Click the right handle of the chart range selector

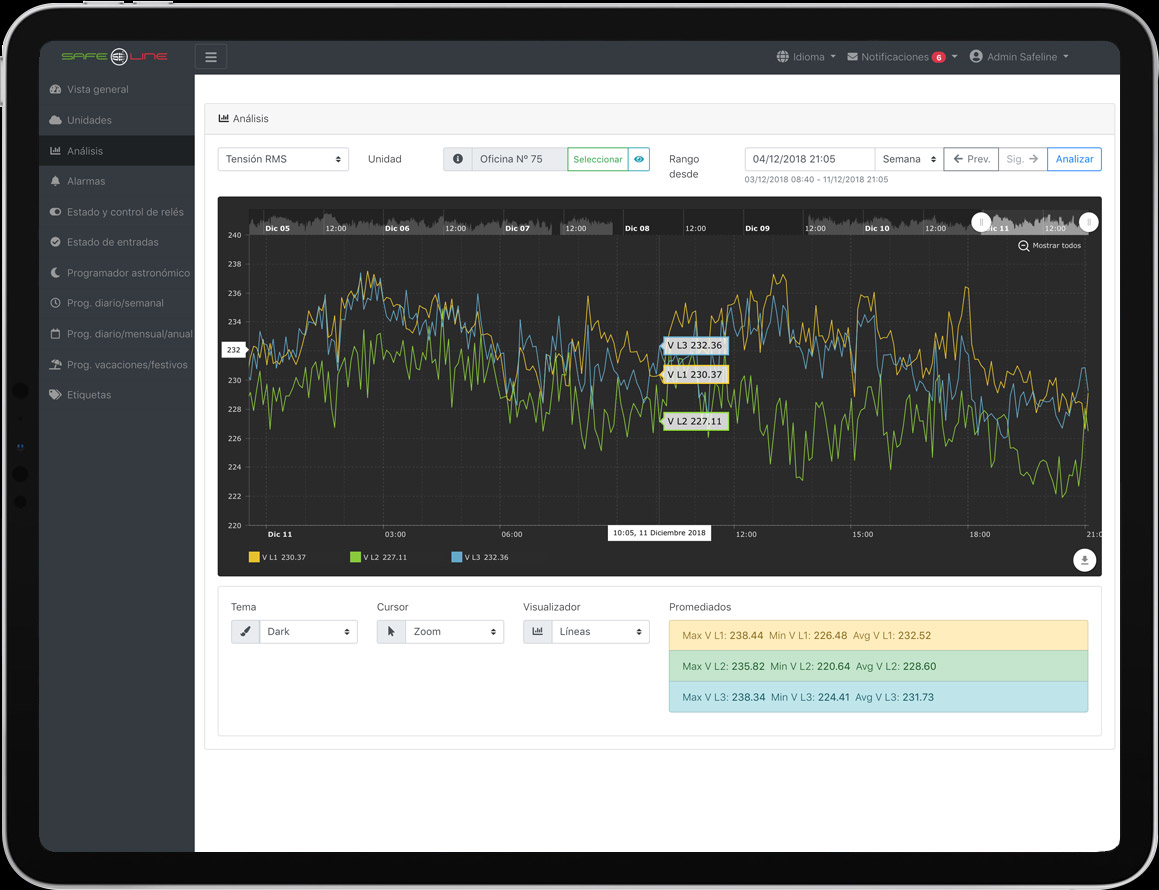click(x=1088, y=222)
